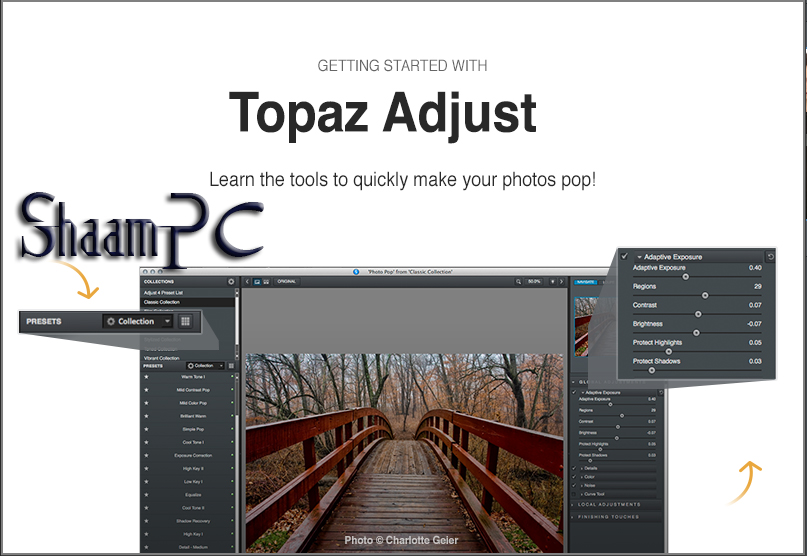Favorite the Equalize preset star

point(146,495)
